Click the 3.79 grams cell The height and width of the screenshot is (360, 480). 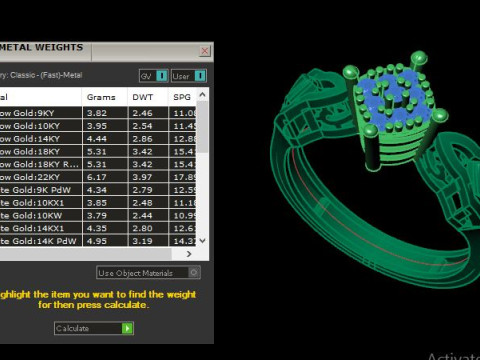click(105, 215)
